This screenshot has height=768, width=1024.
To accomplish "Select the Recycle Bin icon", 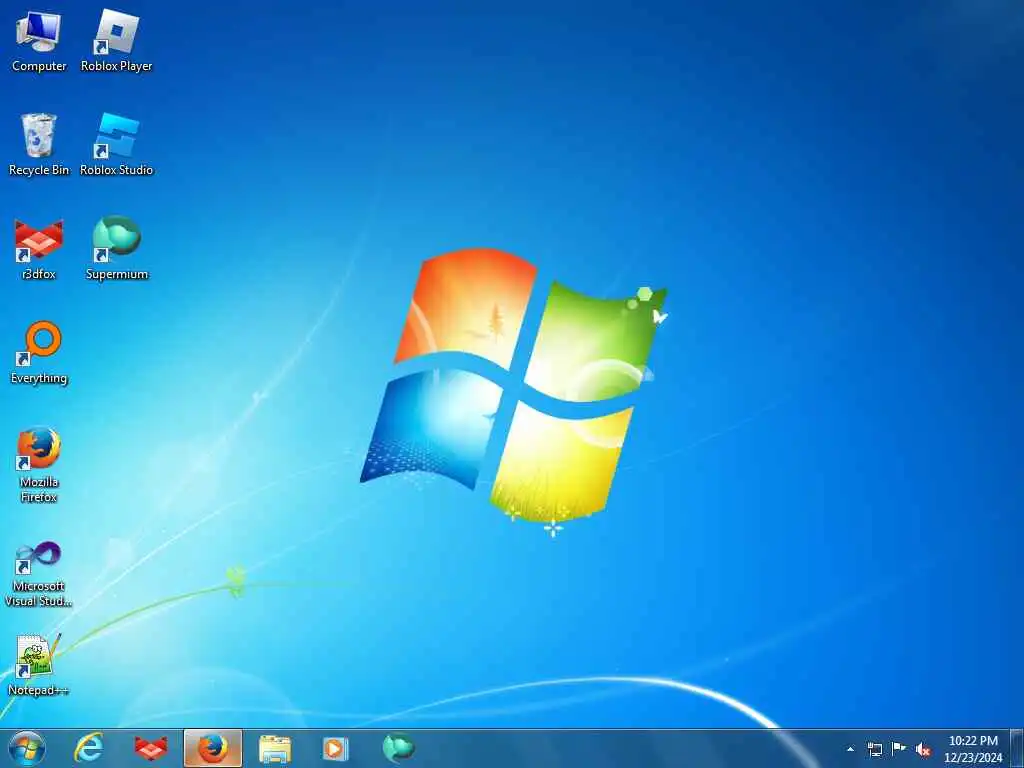I will click(39, 144).
